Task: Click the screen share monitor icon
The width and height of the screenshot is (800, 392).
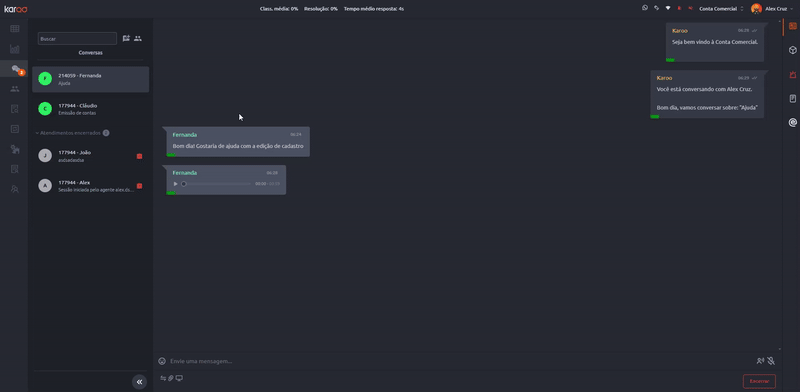Action: (179, 378)
